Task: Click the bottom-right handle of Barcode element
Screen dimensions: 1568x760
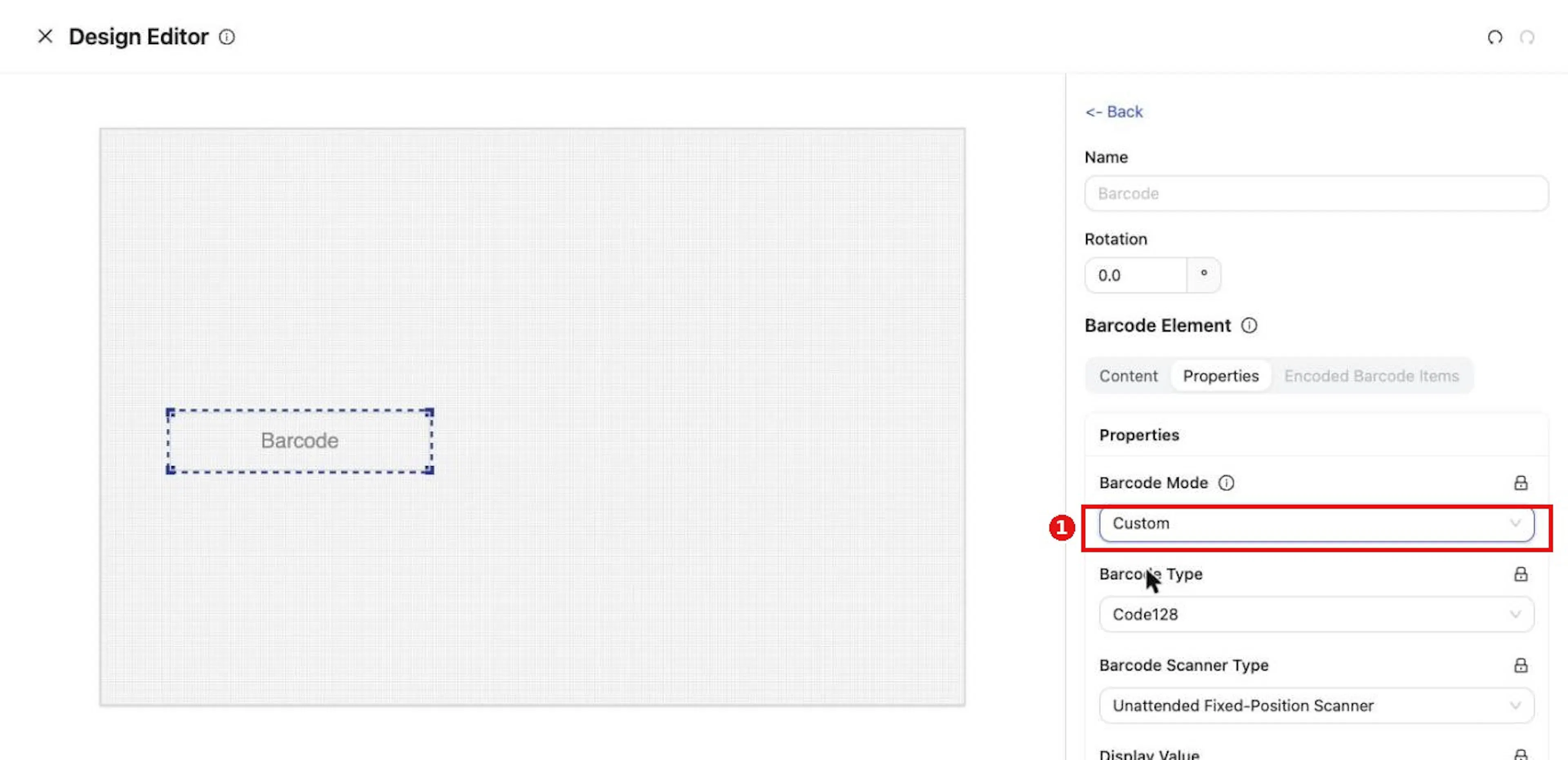Action: point(429,469)
